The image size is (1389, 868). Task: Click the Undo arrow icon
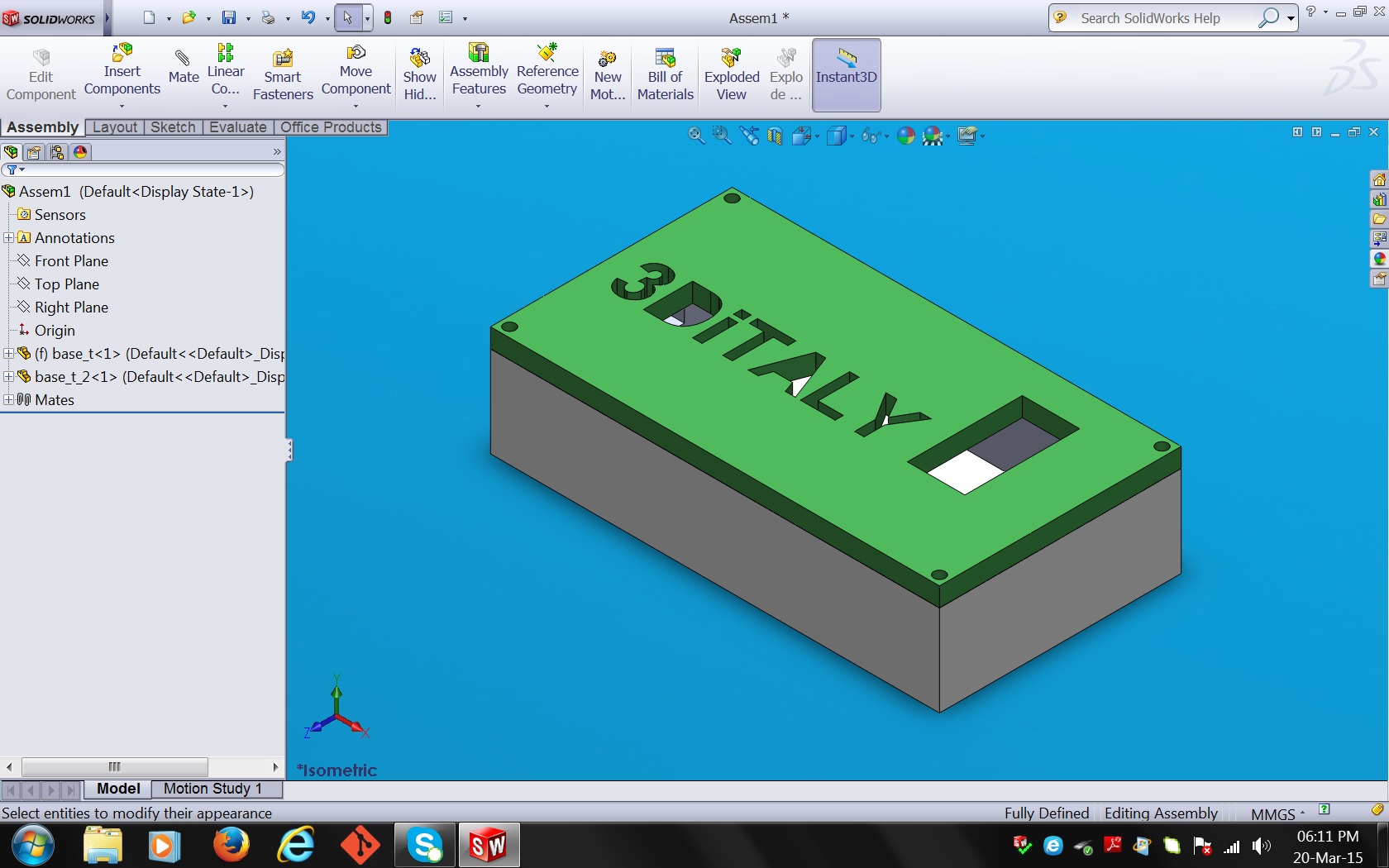(x=308, y=17)
